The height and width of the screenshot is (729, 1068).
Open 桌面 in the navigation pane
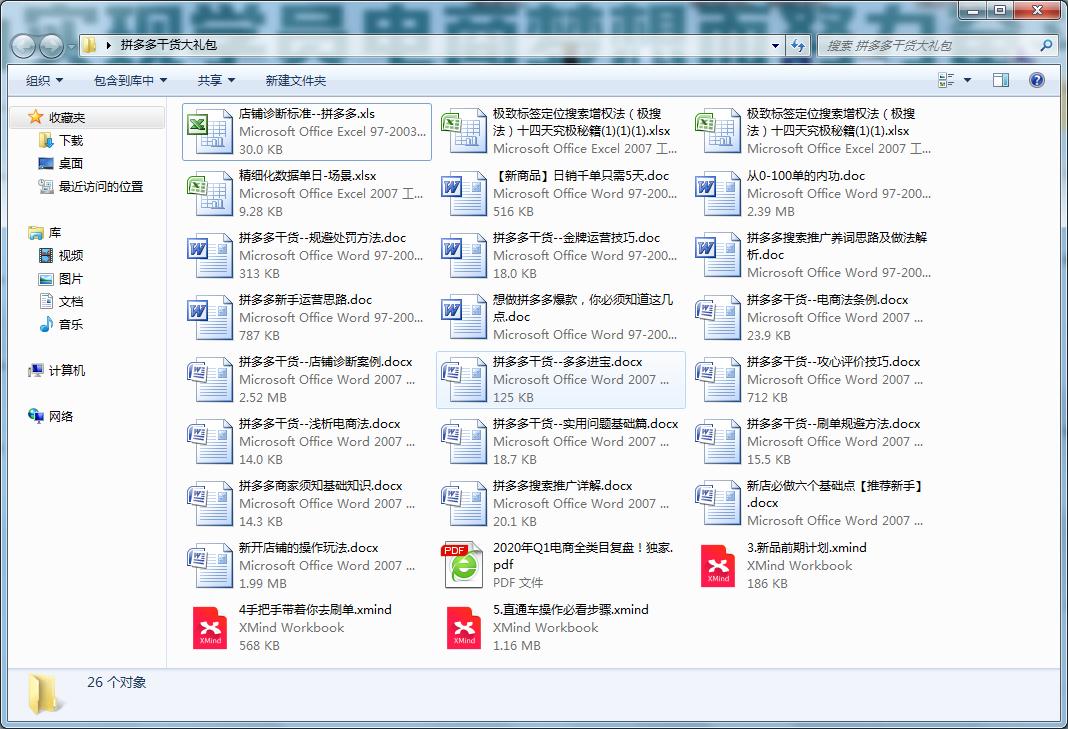pos(71,164)
